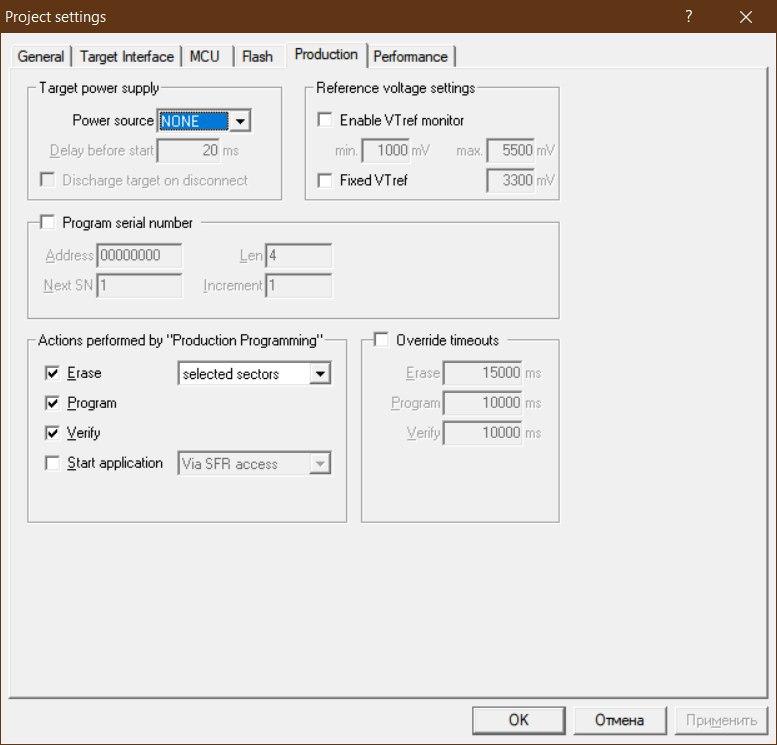Open the Performance tab
Screen dimensions: 777x745
(410, 56)
